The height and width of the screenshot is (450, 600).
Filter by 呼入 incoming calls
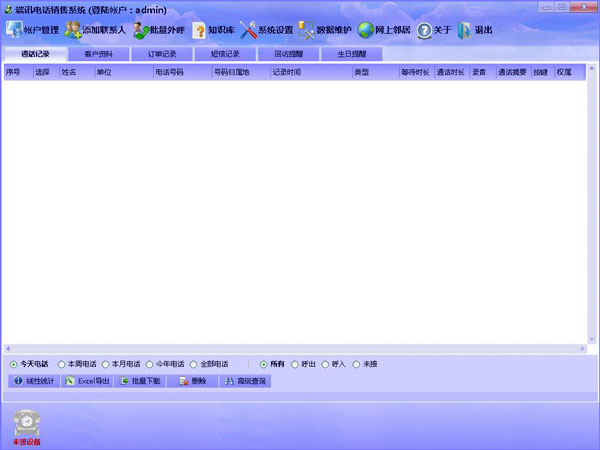click(x=325, y=364)
